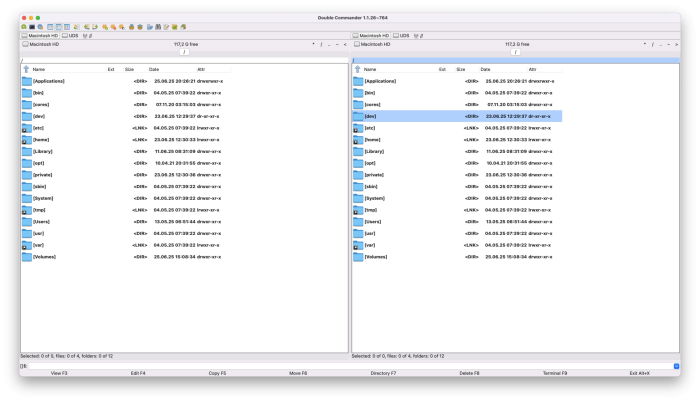Click the Directory F7 button
This screenshot has width=700, height=402.
pos(383,373)
